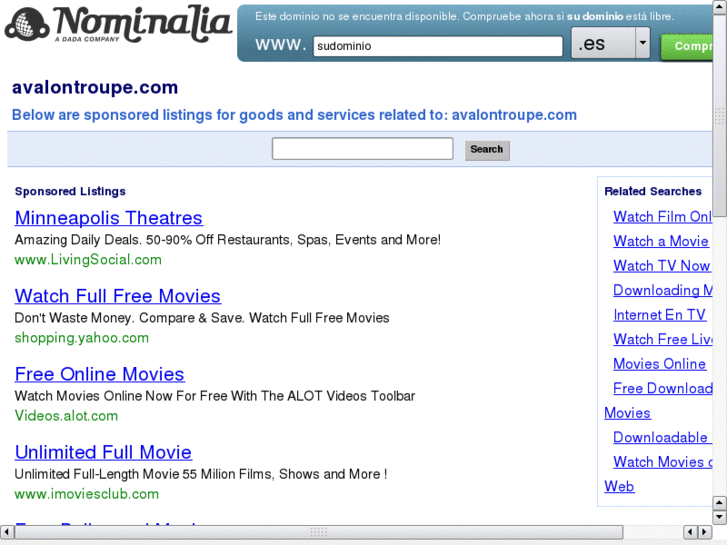
Task: Click the Nominalia logo
Action: coord(118,25)
